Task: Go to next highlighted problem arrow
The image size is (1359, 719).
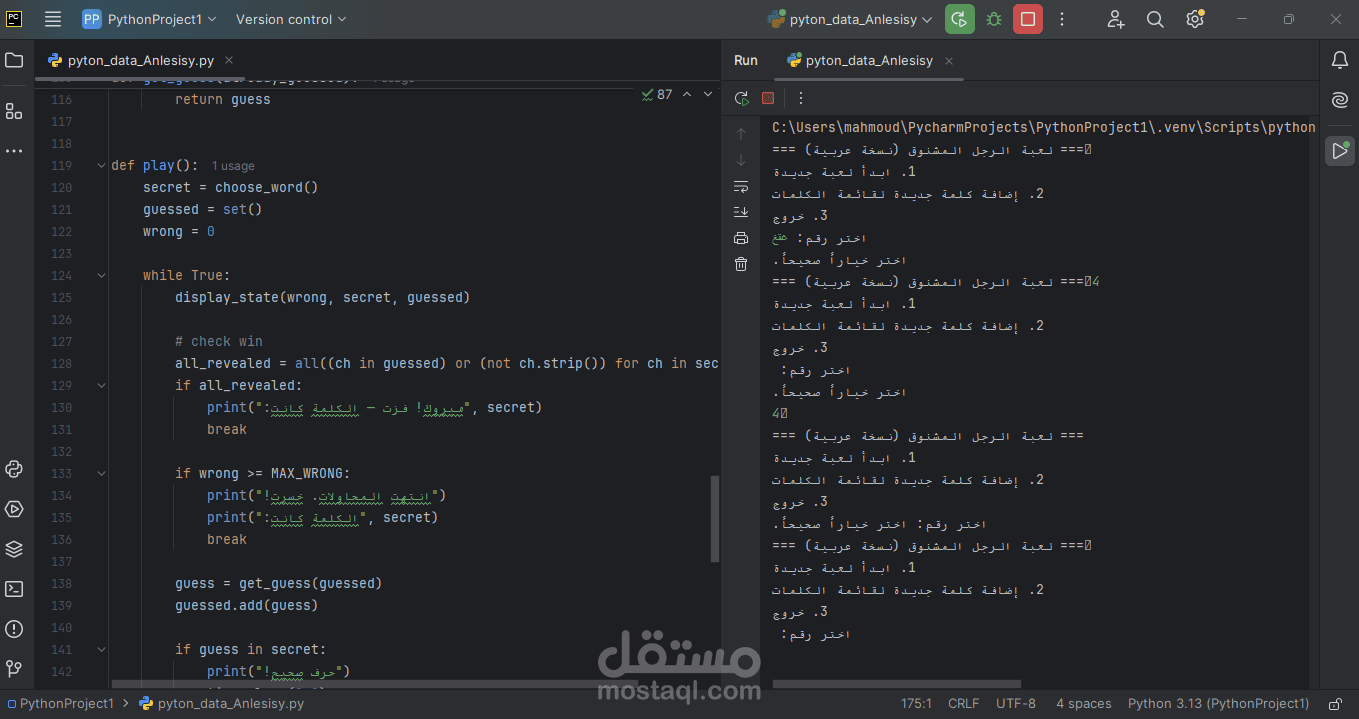Action: (708, 94)
